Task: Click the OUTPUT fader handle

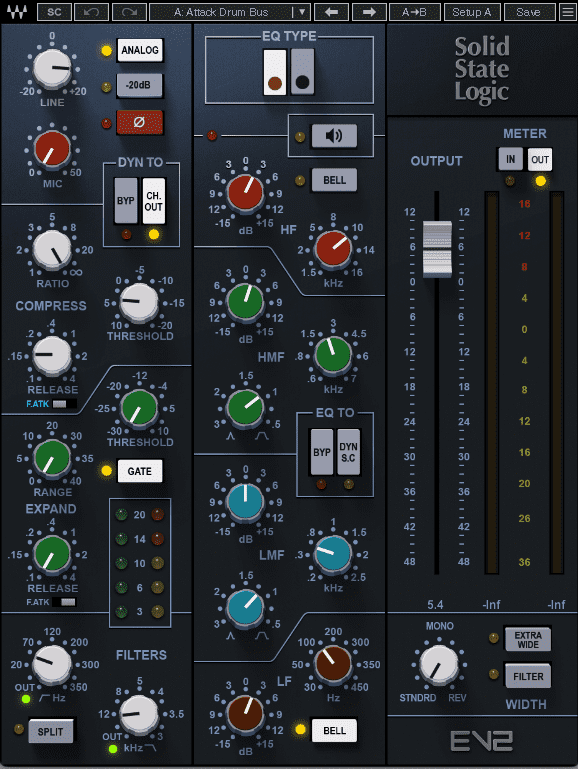Action: (x=437, y=249)
